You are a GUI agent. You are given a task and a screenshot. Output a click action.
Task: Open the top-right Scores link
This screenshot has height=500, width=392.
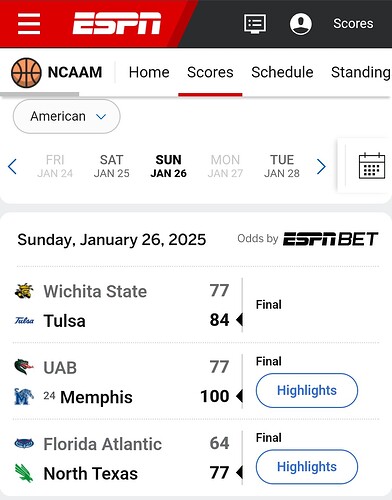pyautogui.click(x=353, y=24)
